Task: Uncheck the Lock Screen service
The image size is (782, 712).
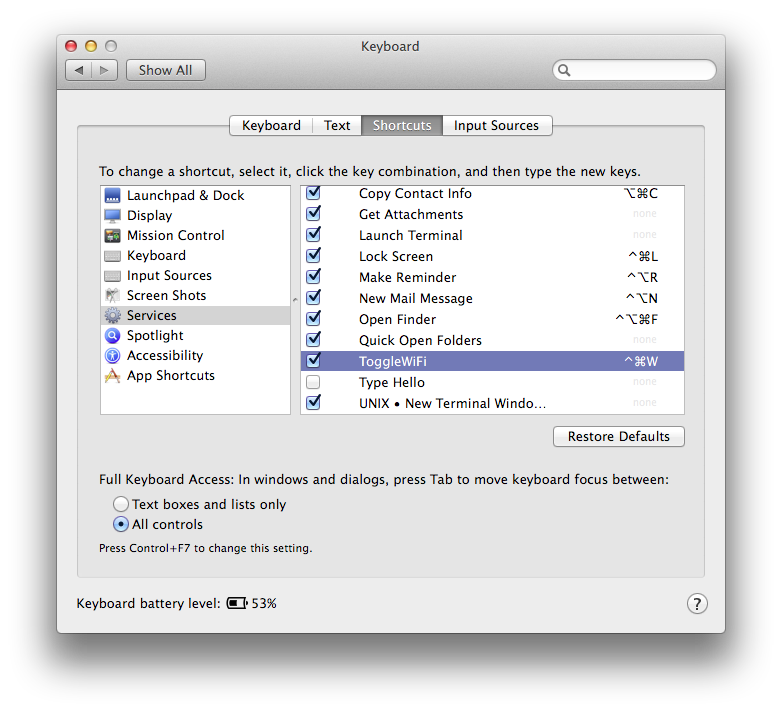Action: pos(314,255)
